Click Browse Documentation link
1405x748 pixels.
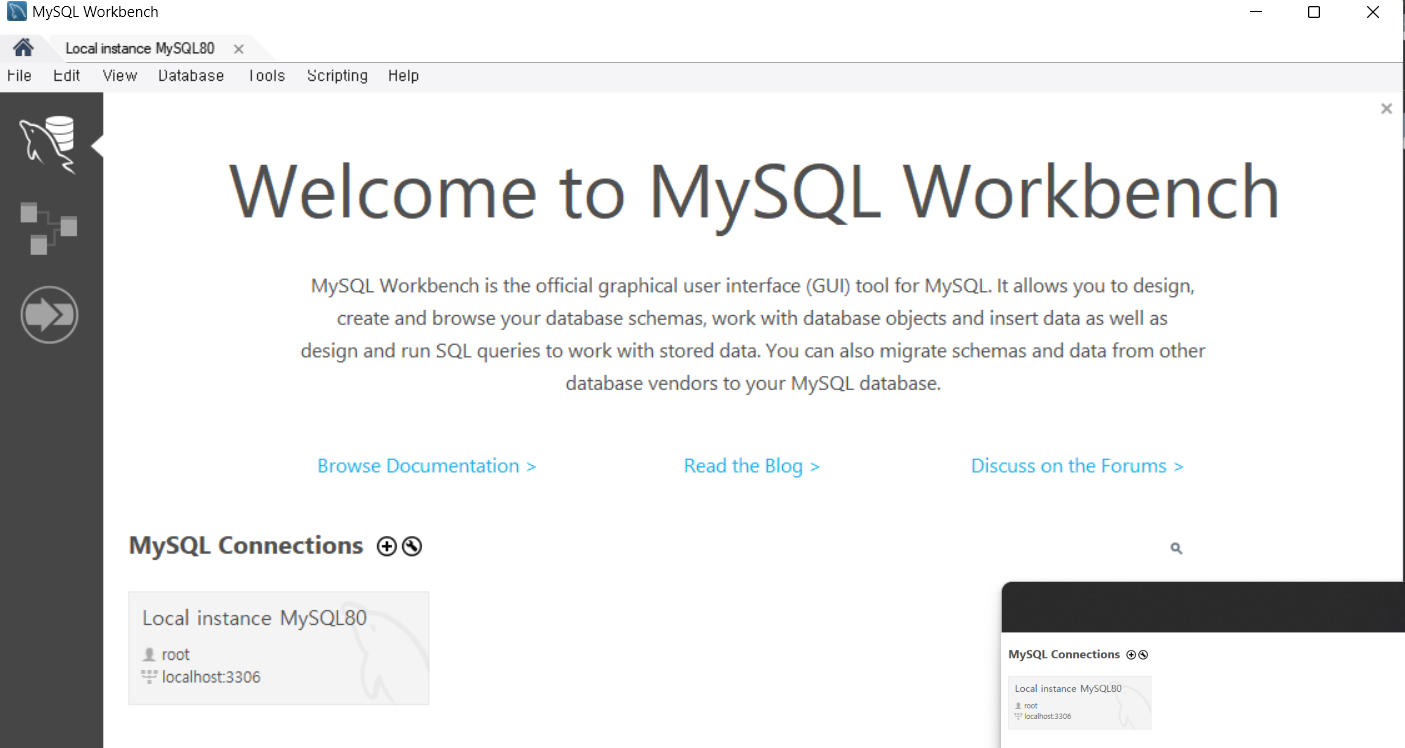click(427, 466)
